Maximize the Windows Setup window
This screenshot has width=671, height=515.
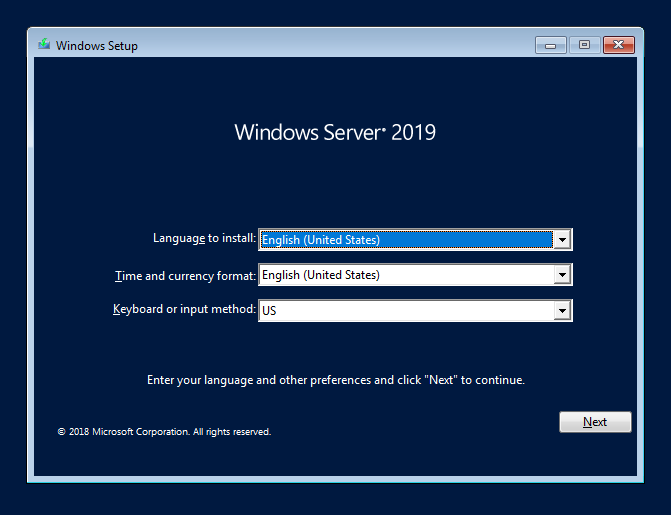(x=584, y=45)
